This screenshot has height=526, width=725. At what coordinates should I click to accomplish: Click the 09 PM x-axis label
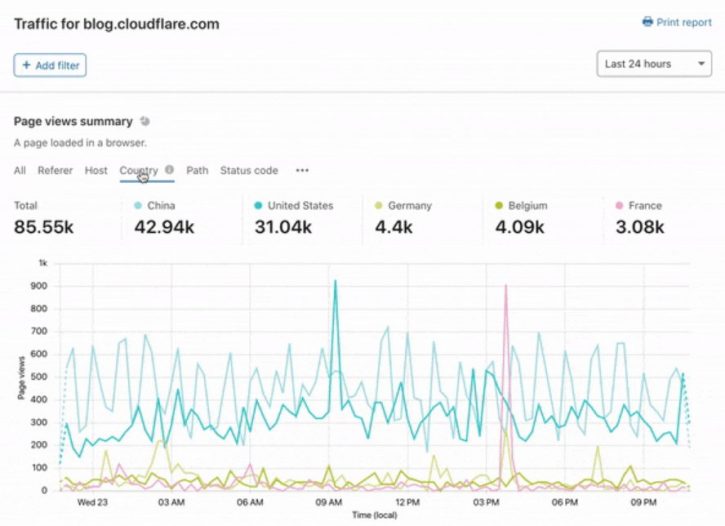coord(643,502)
